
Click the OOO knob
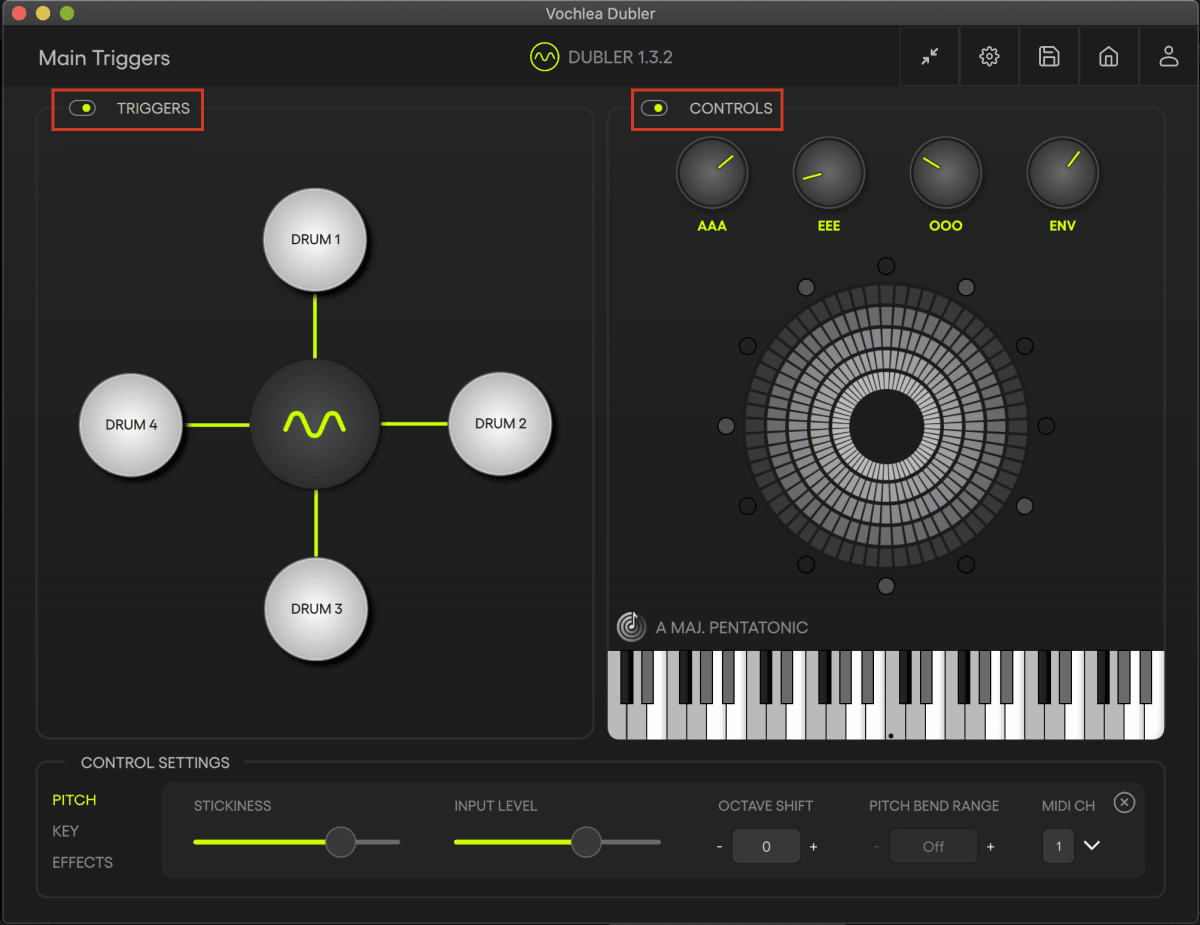[945, 173]
